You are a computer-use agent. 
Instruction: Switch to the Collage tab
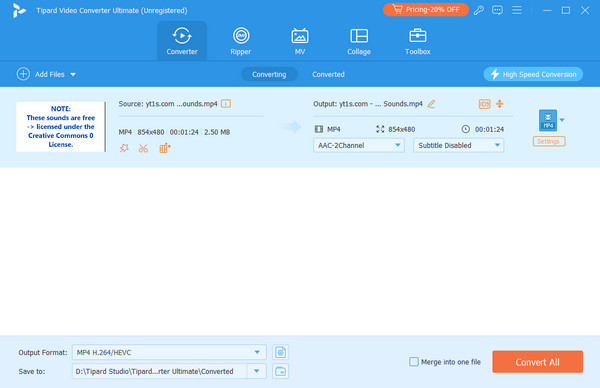pyautogui.click(x=359, y=41)
